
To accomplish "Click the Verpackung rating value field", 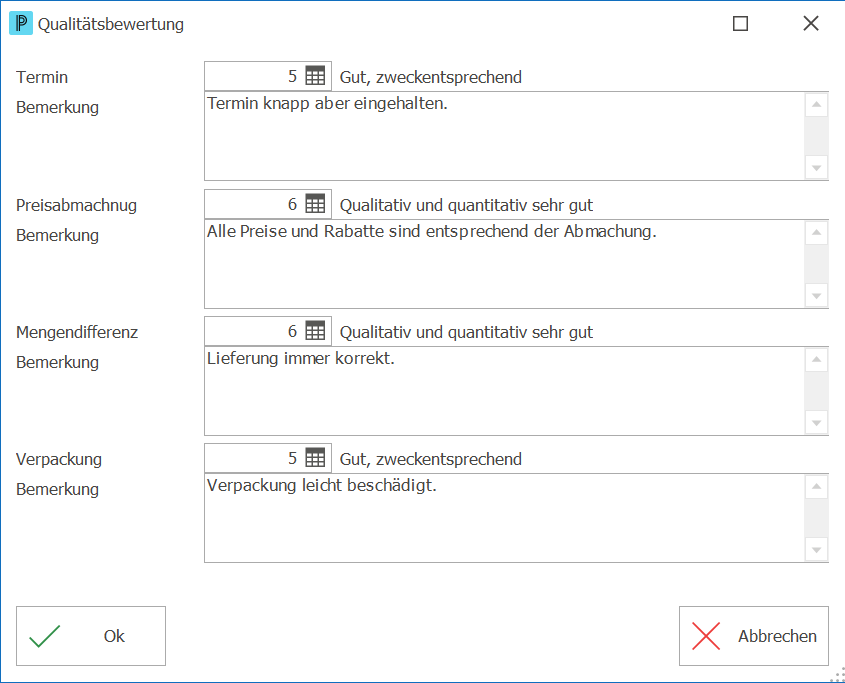I will (268, 458).
